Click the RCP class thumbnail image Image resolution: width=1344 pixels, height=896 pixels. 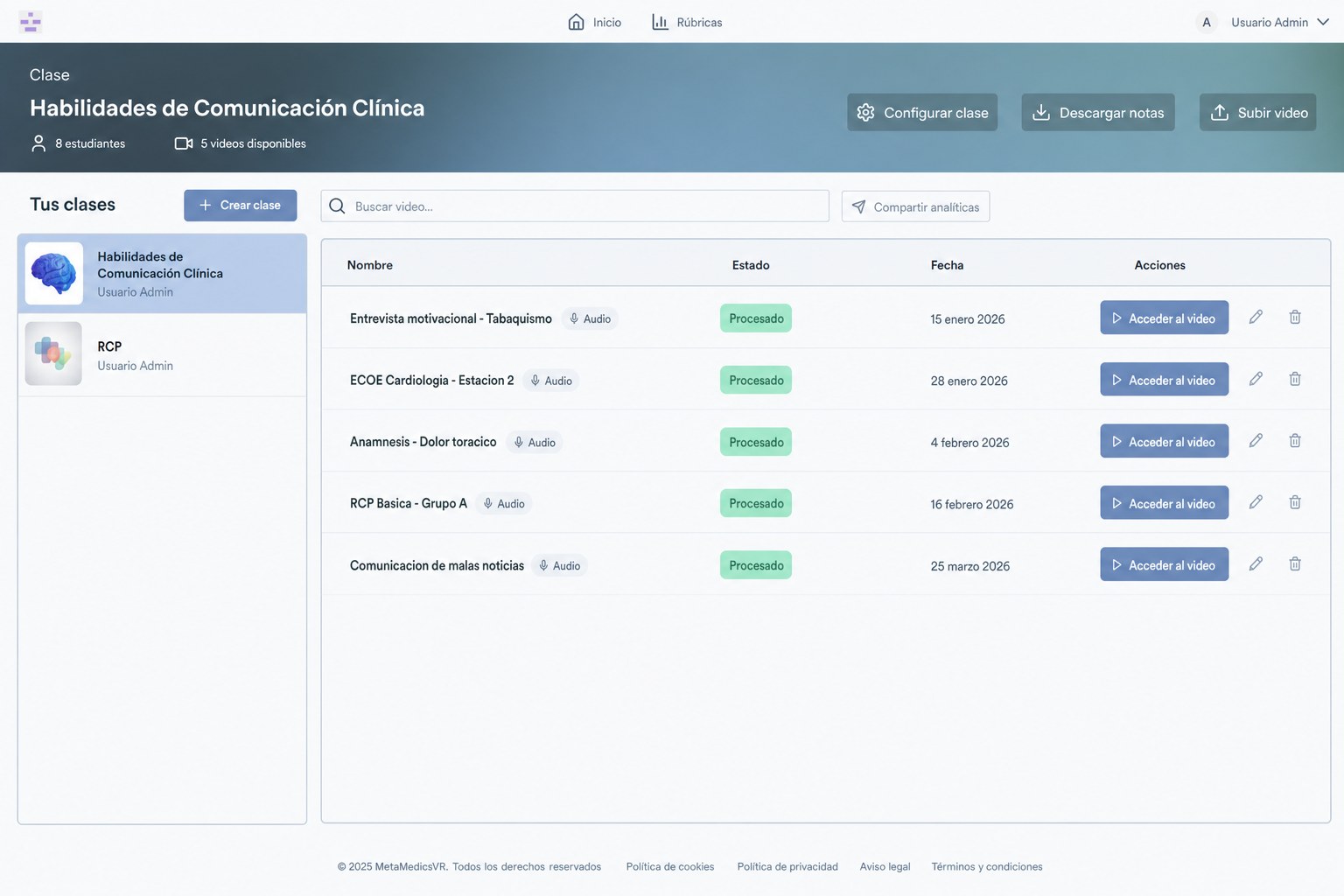[53, 353]
